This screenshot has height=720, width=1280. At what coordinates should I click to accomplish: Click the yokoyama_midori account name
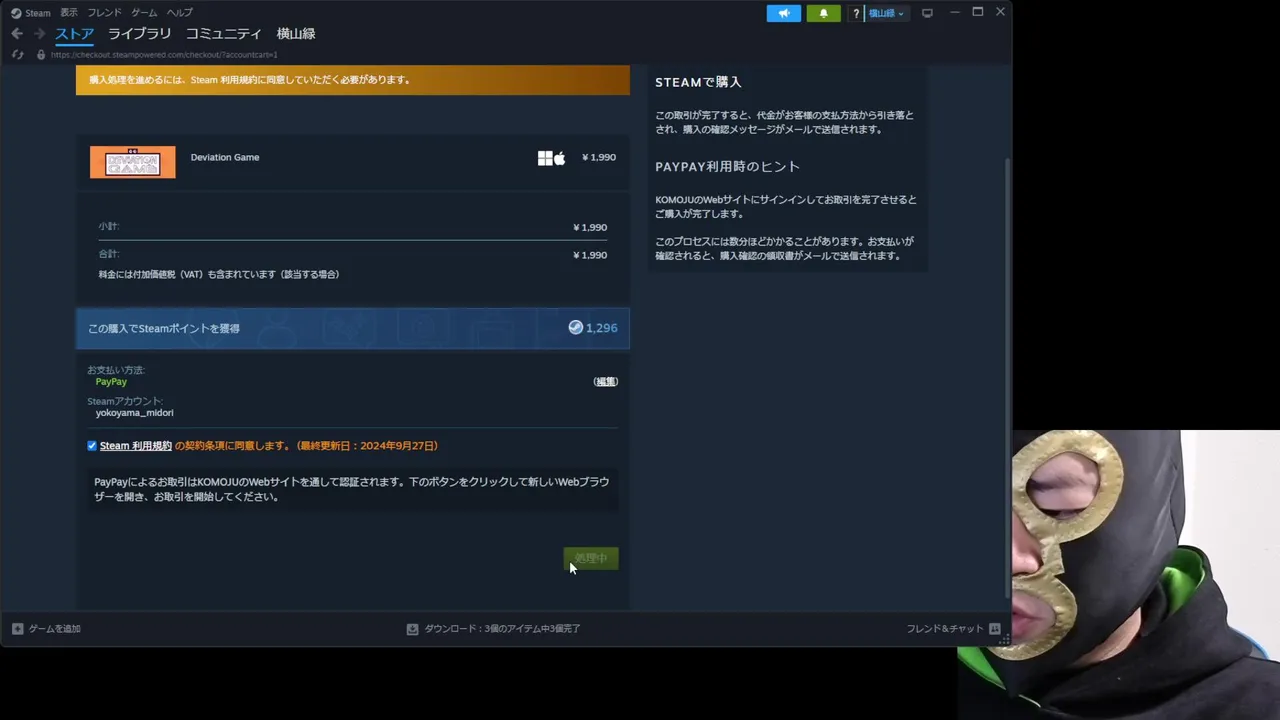(135, 412)
